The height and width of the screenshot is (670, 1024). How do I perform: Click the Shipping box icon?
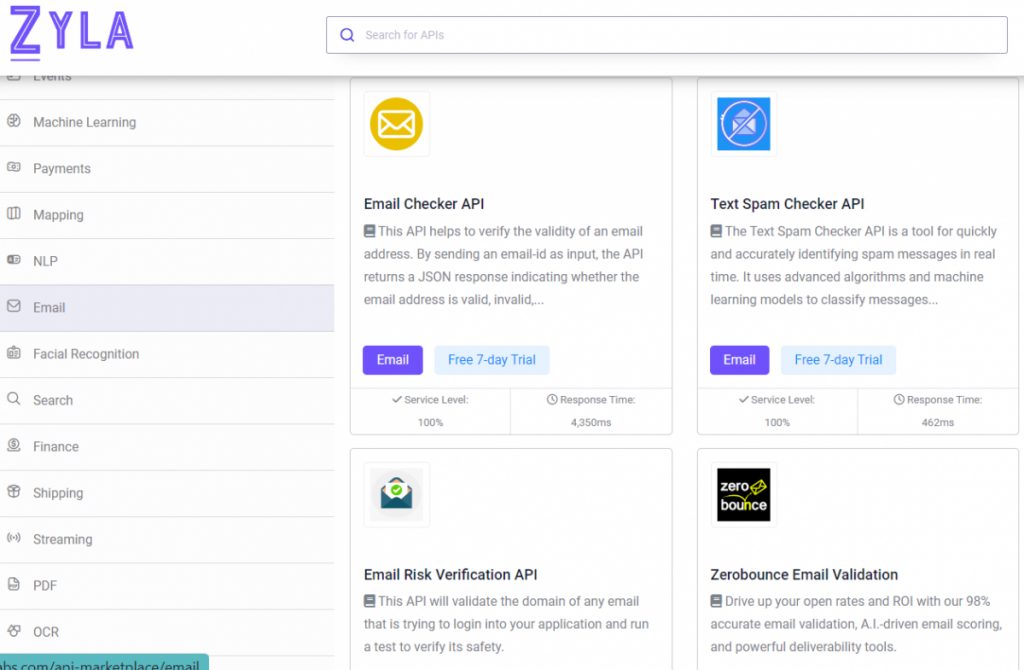click(14, 492)
